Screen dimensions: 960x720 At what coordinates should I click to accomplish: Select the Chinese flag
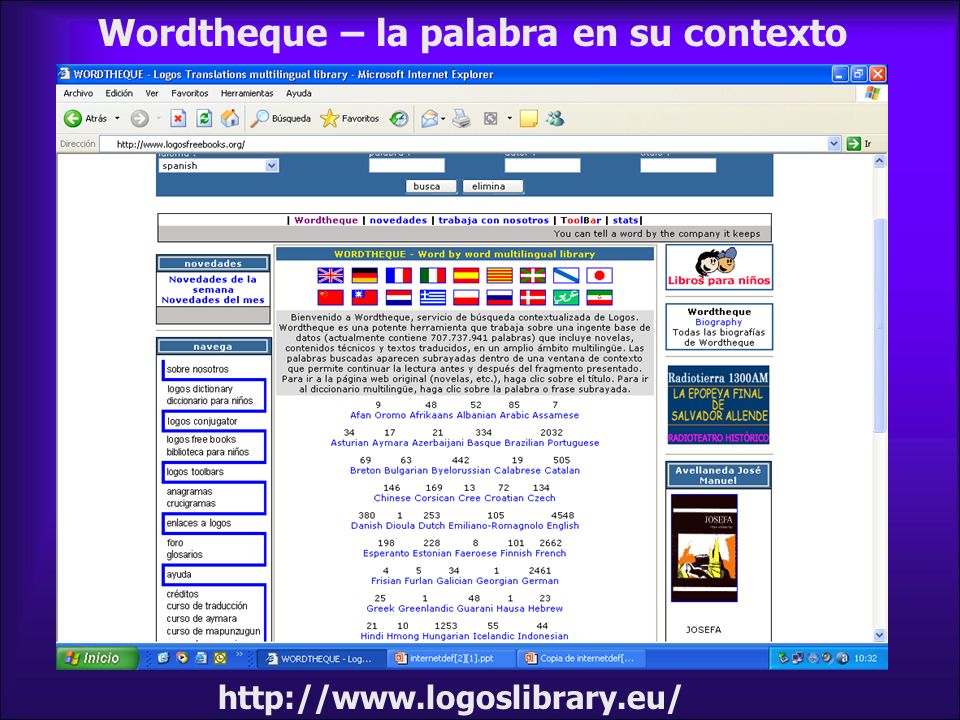coord(331,298)
